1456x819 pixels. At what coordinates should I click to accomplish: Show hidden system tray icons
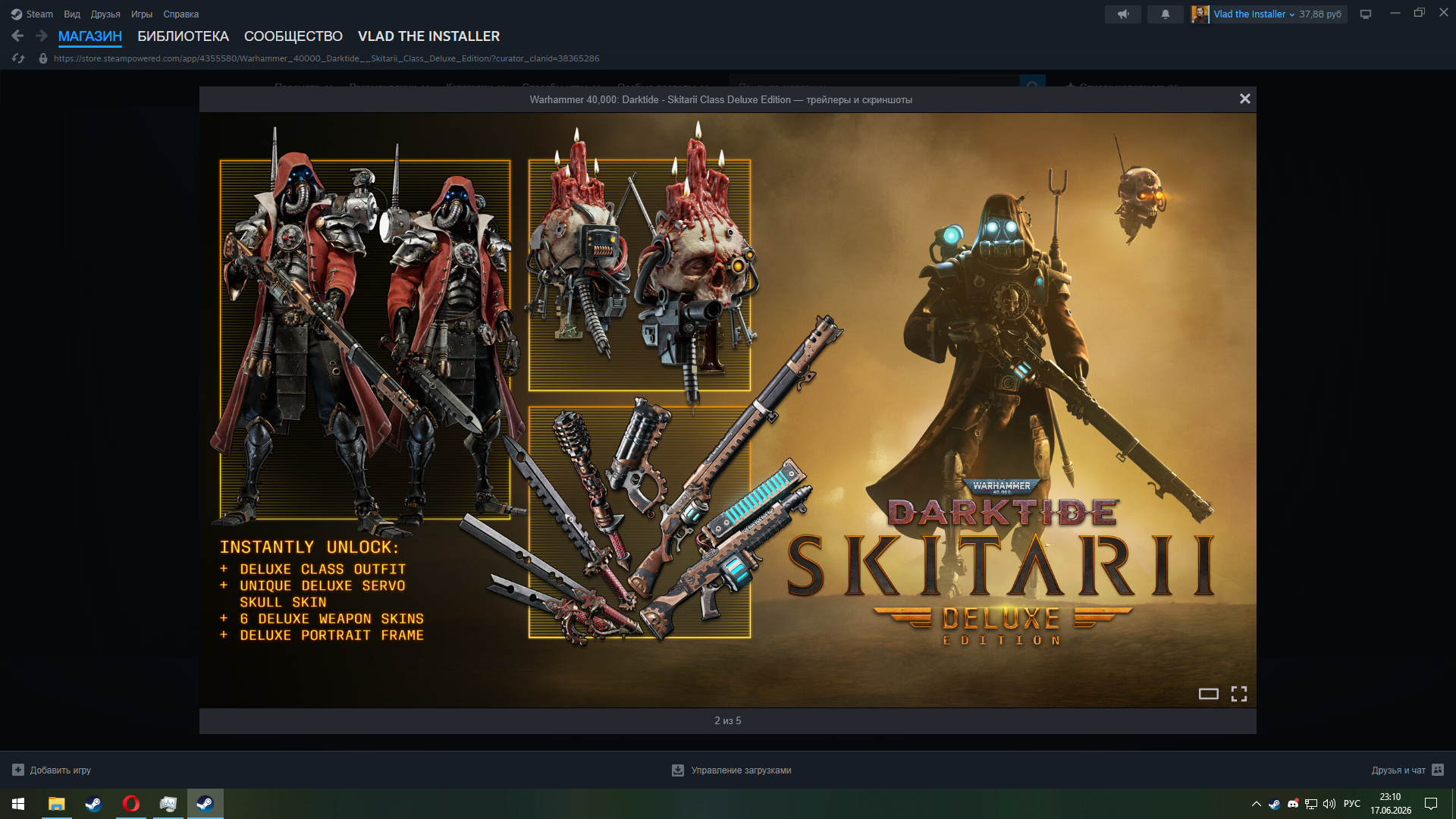1257,804
